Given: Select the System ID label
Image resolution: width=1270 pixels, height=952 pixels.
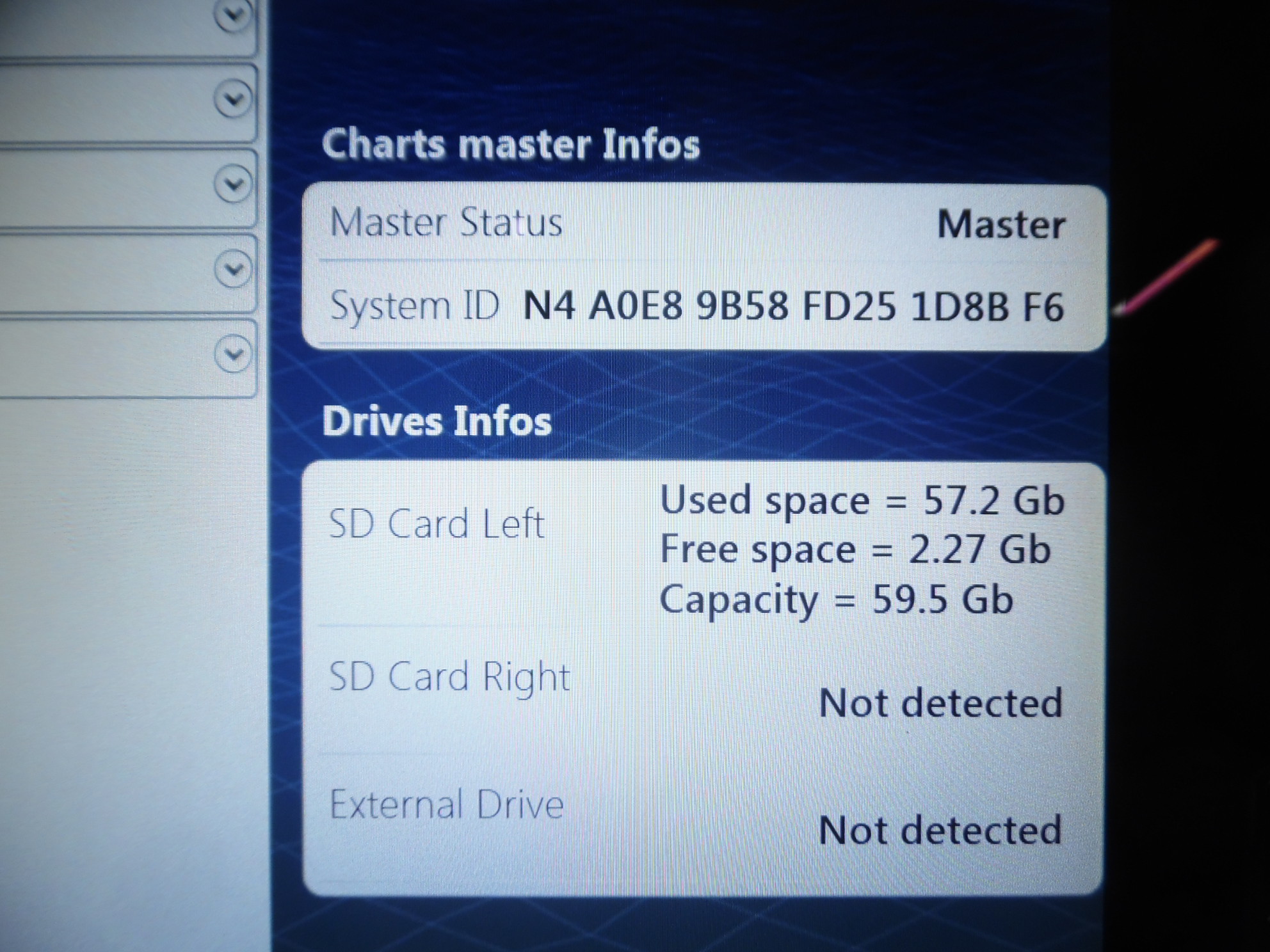Looking at the screenshot, I should point(414,305).
